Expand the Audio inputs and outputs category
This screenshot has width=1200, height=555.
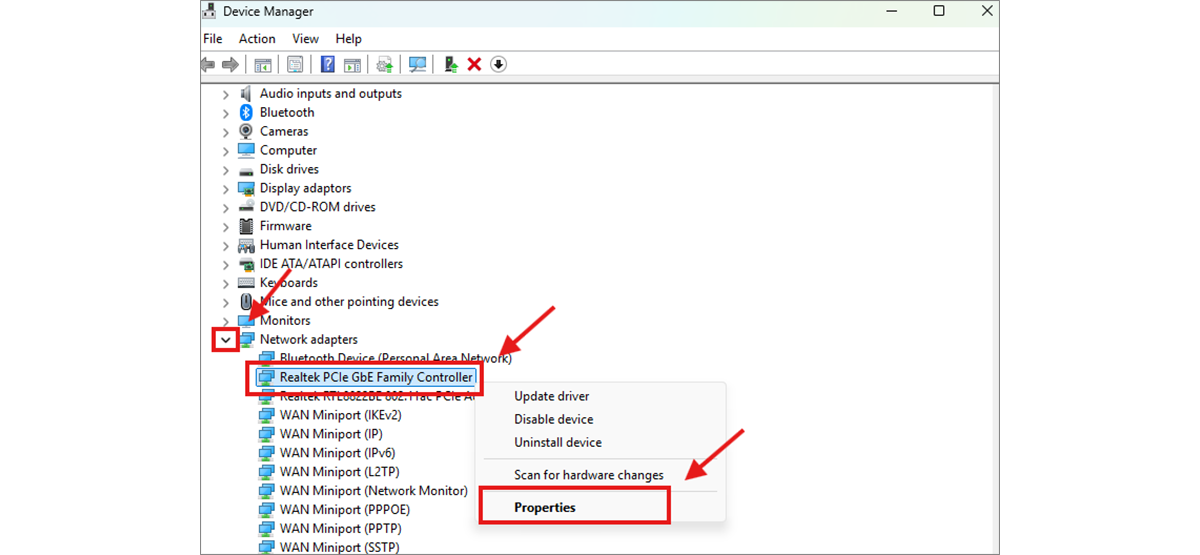(226, 94)
